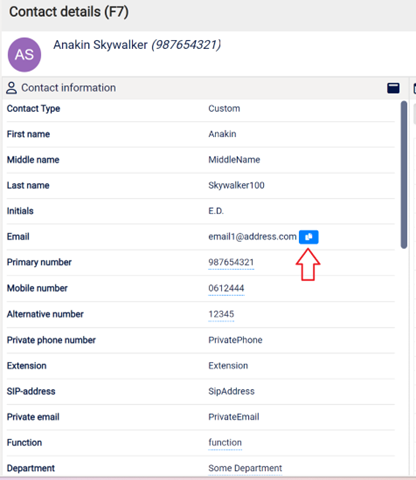Click the Extension field value
Screen dimensions: 416x480
tap(228, 366)
